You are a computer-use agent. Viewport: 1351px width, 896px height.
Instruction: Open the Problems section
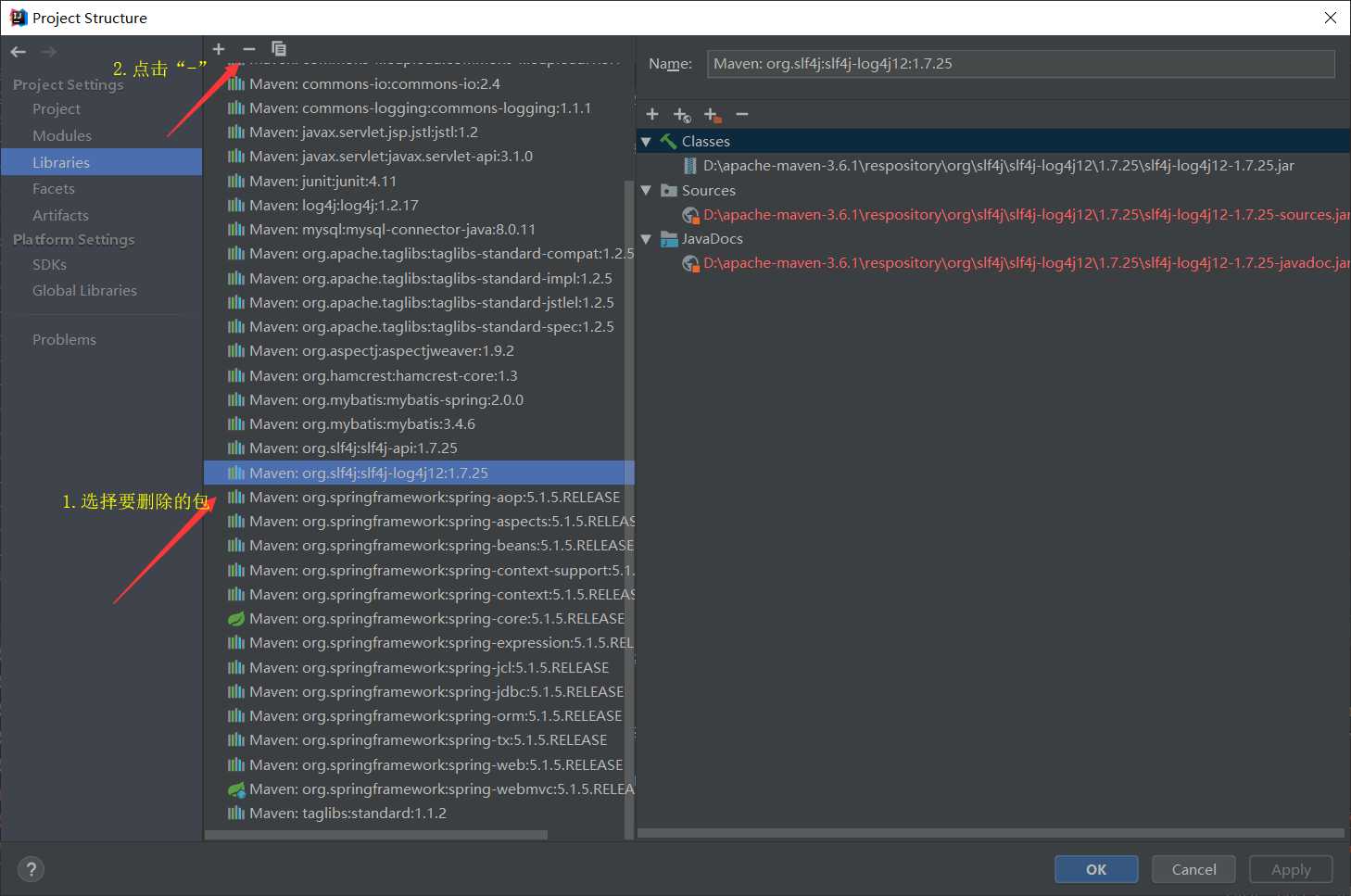point(64,339)
